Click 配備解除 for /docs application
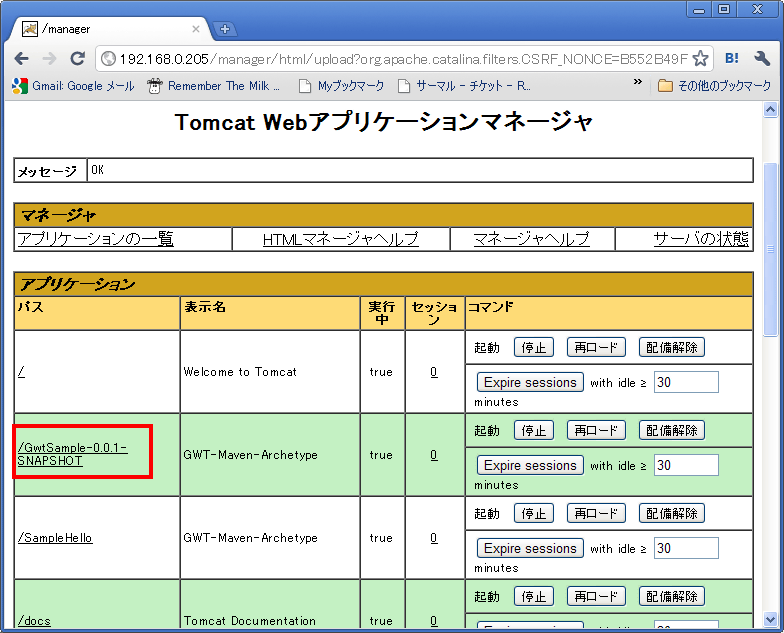The height and width of the screenshot is (633, 784). pos(672,596)
